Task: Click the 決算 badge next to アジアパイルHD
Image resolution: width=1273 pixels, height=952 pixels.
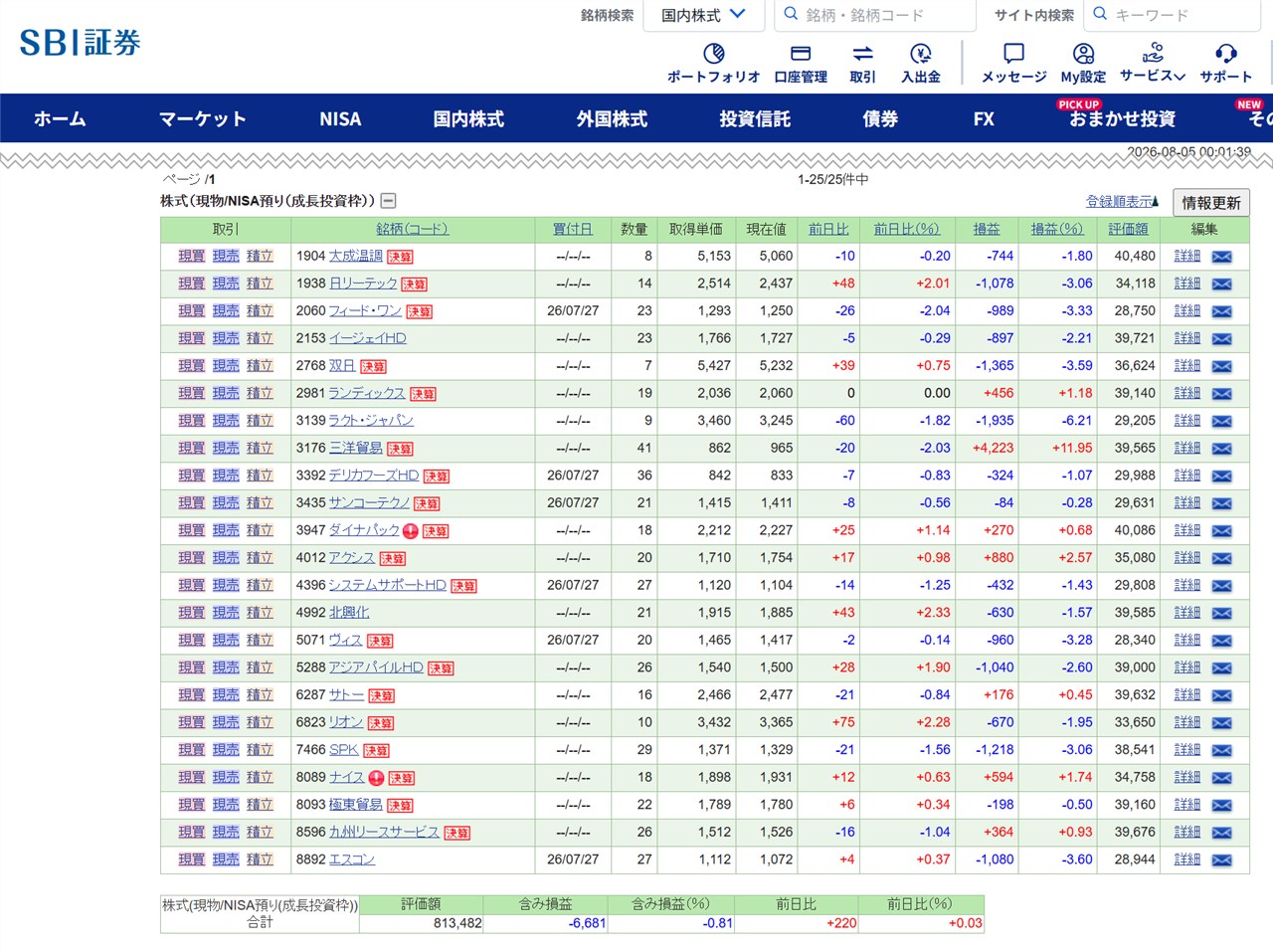Action: [441, 668]
